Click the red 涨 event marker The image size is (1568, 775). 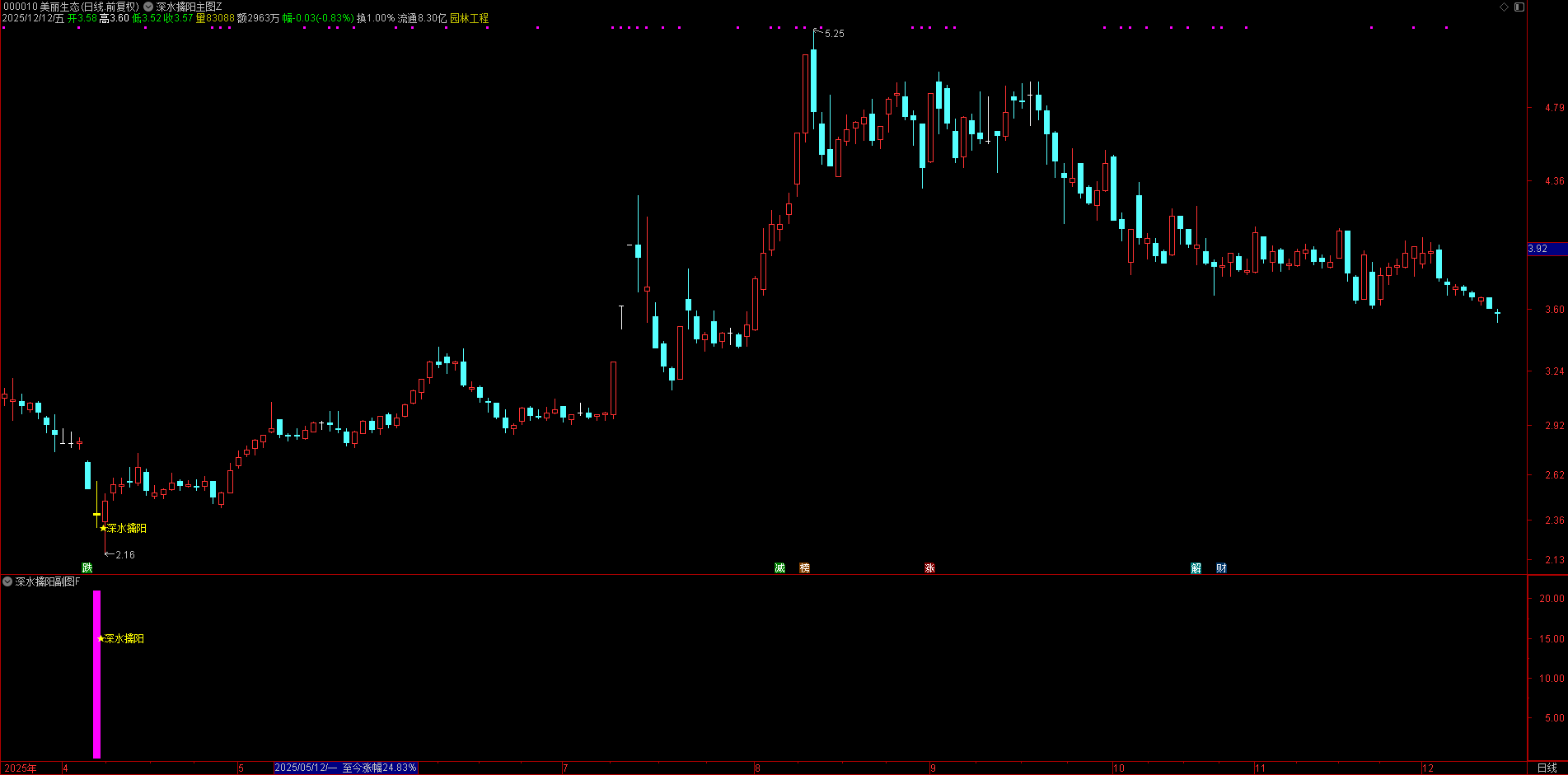pos(929,567)
